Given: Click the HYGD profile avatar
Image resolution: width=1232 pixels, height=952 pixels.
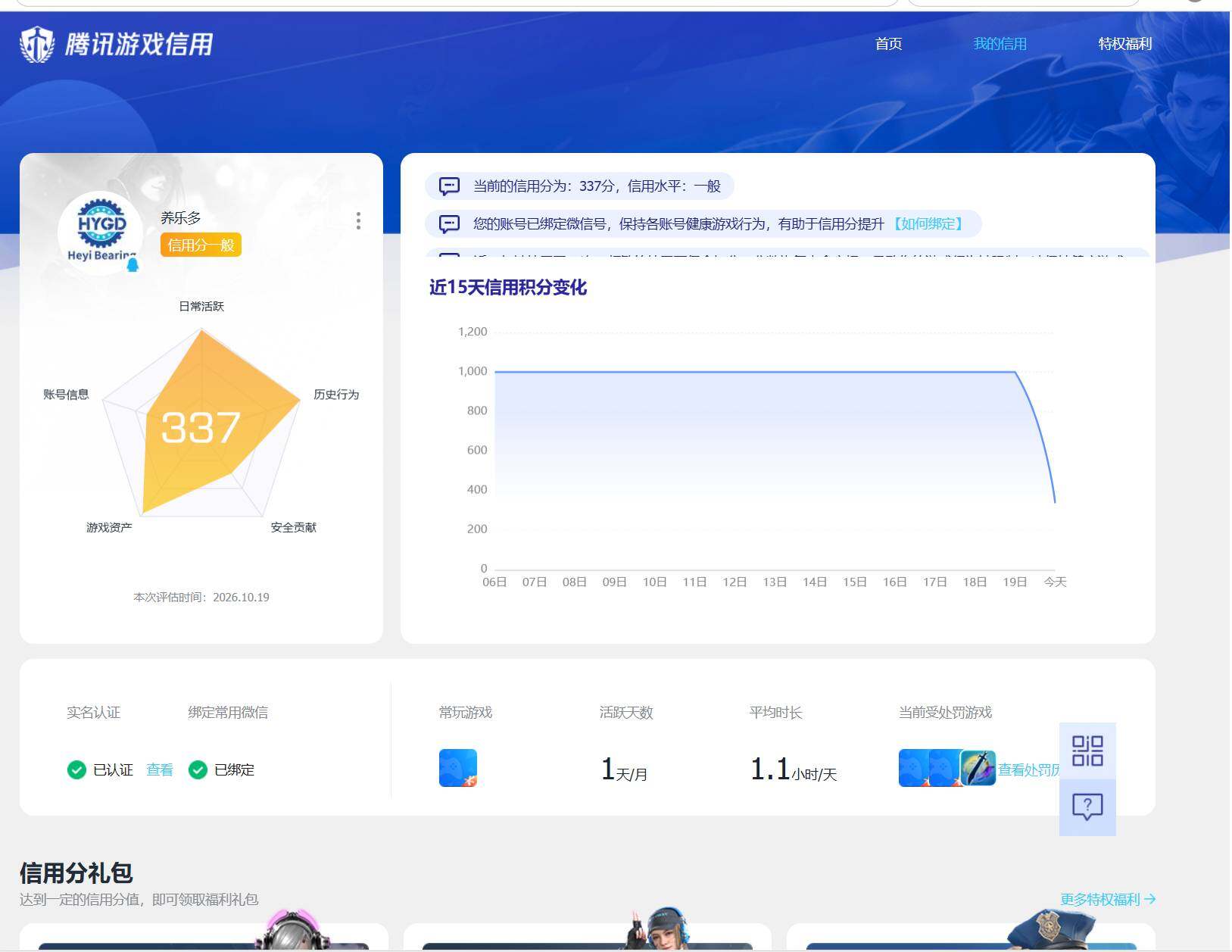Looking at the screenshot, I should point(101,232).
